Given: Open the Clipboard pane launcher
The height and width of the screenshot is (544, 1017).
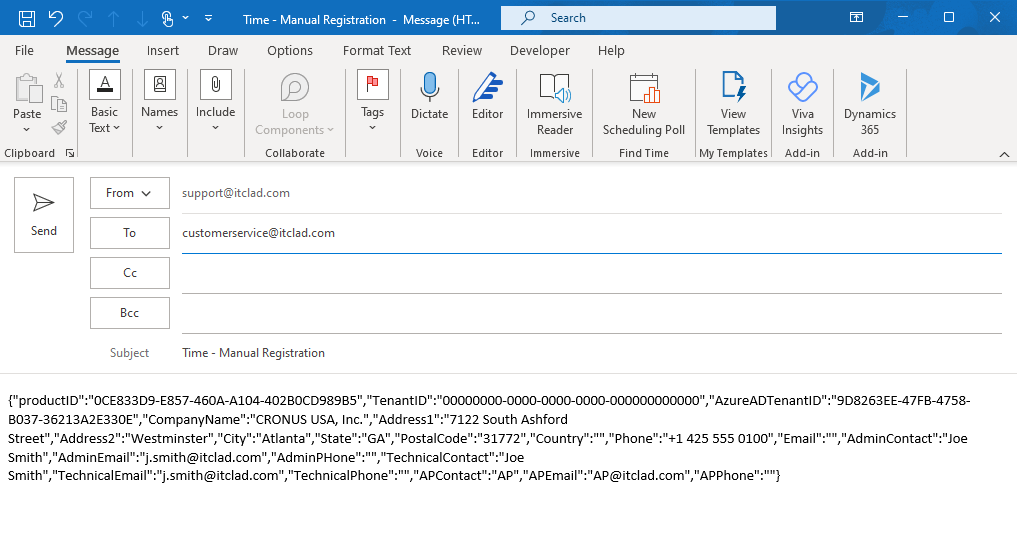Looking at the screenshot, I should pos(70,153).
